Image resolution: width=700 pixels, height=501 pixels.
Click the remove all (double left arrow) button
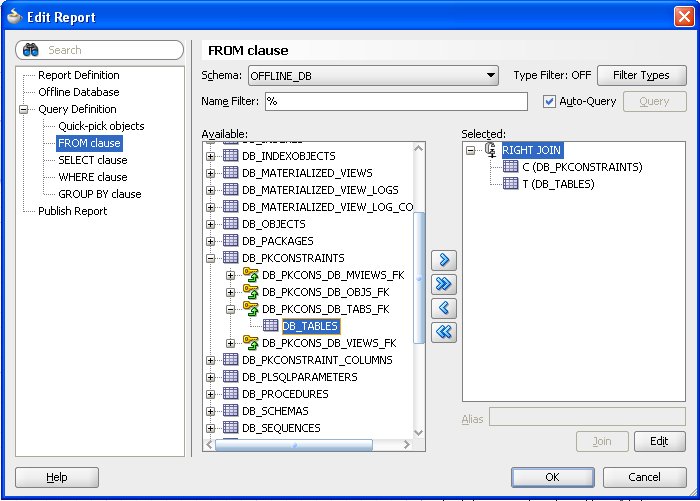(444, 332)
